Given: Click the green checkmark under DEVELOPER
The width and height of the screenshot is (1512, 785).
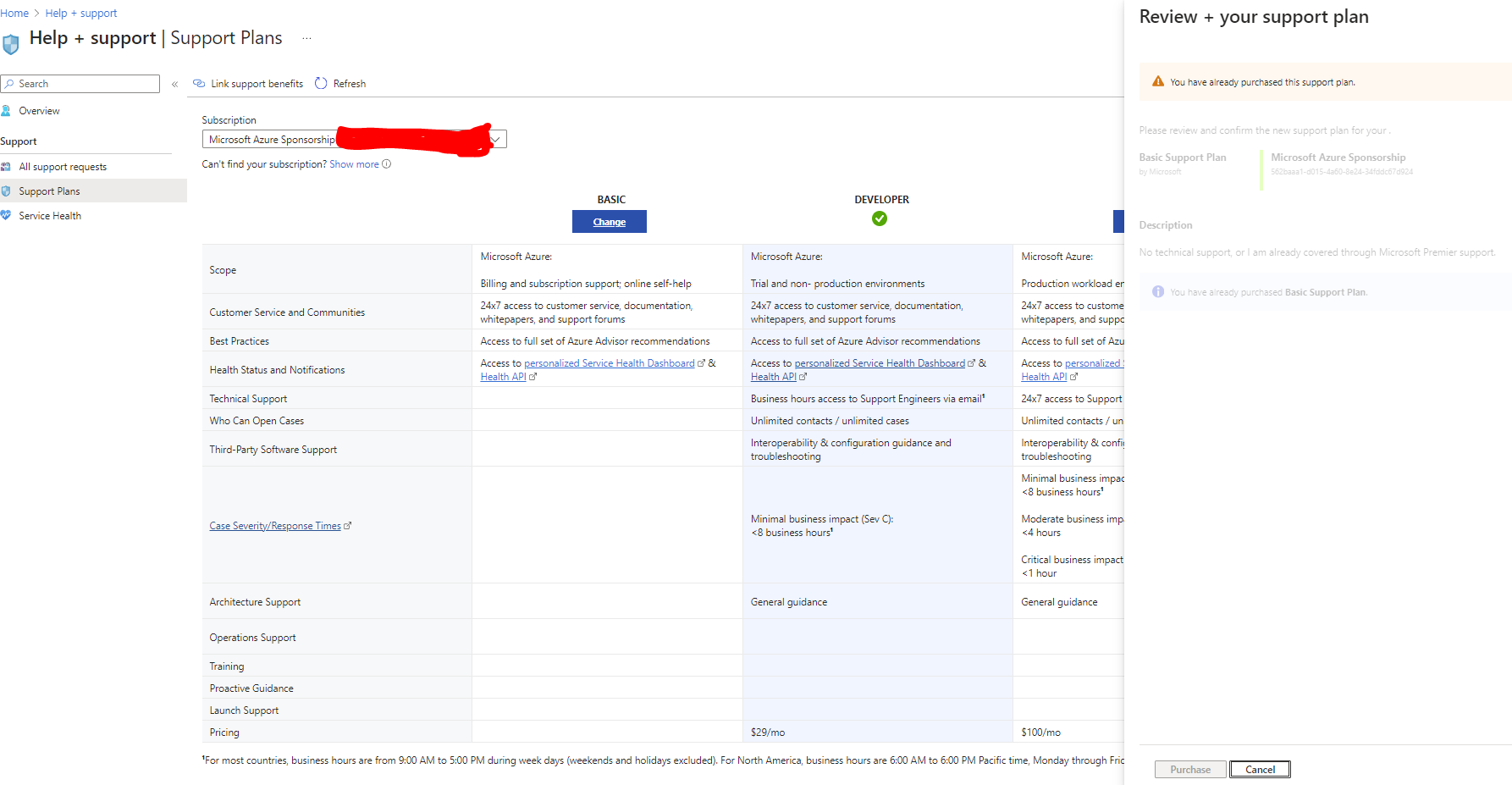Looking at the screenshot, I should point(880,218).
